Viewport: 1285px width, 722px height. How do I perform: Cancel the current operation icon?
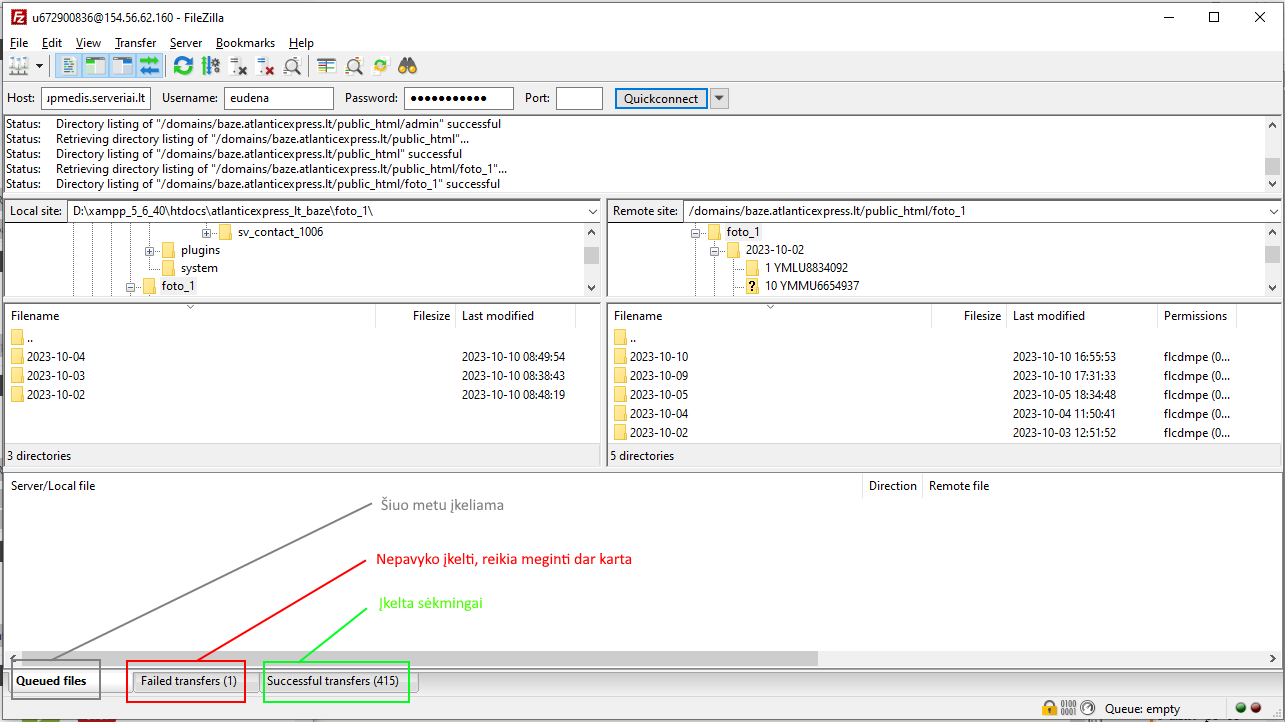(238, 66)
